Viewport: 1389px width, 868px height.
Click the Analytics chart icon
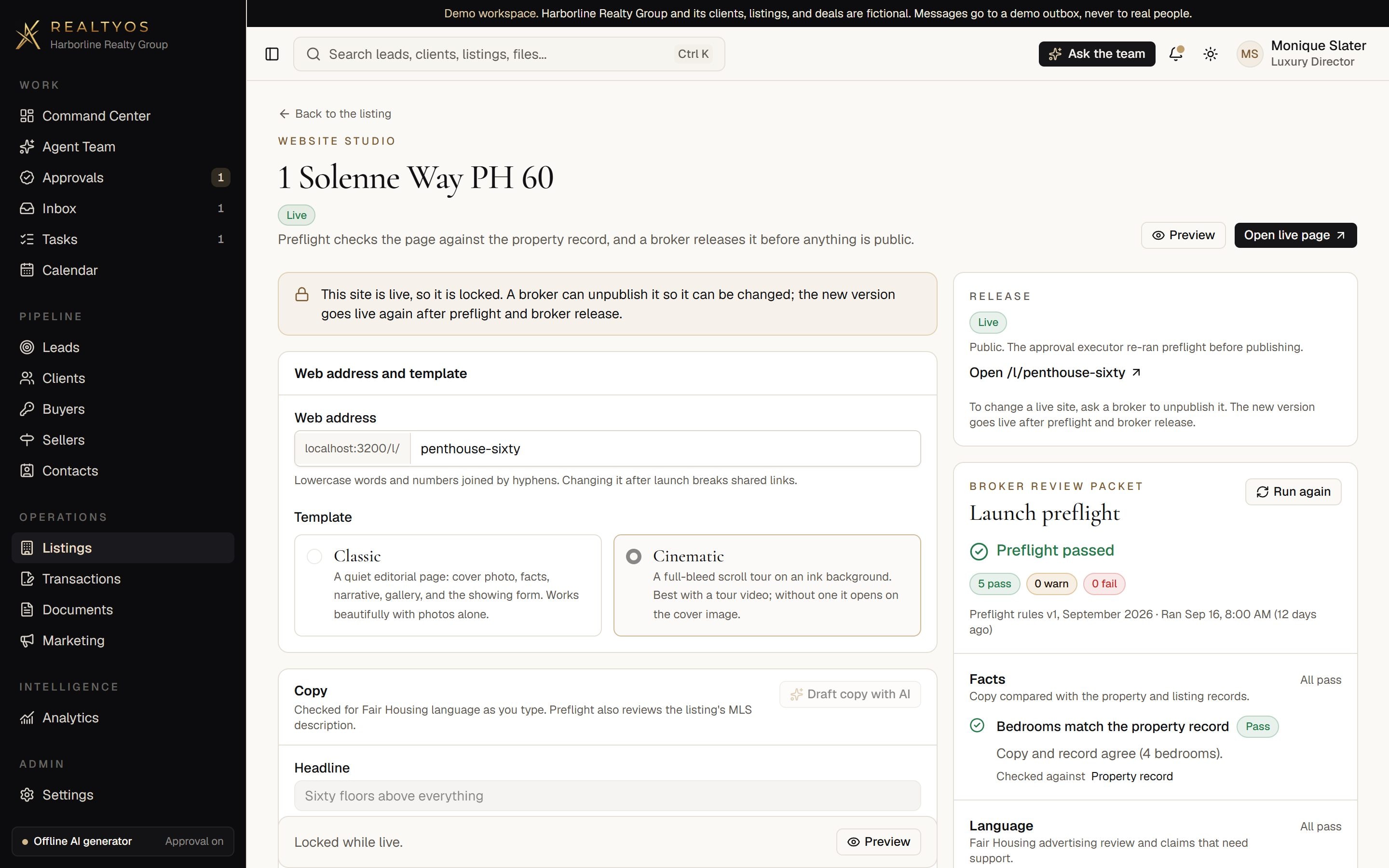point(27,718)
